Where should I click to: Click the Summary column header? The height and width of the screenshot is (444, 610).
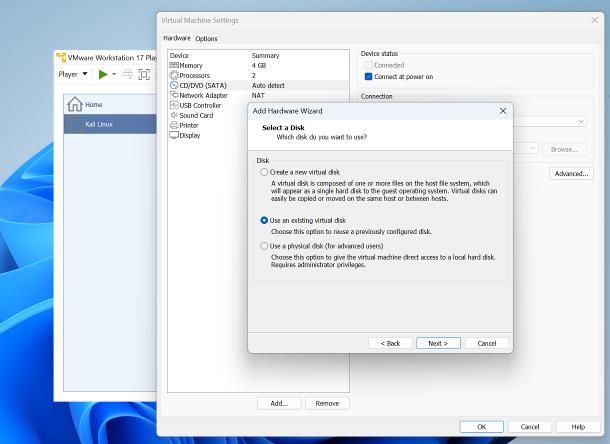click(x=265, y=56)
